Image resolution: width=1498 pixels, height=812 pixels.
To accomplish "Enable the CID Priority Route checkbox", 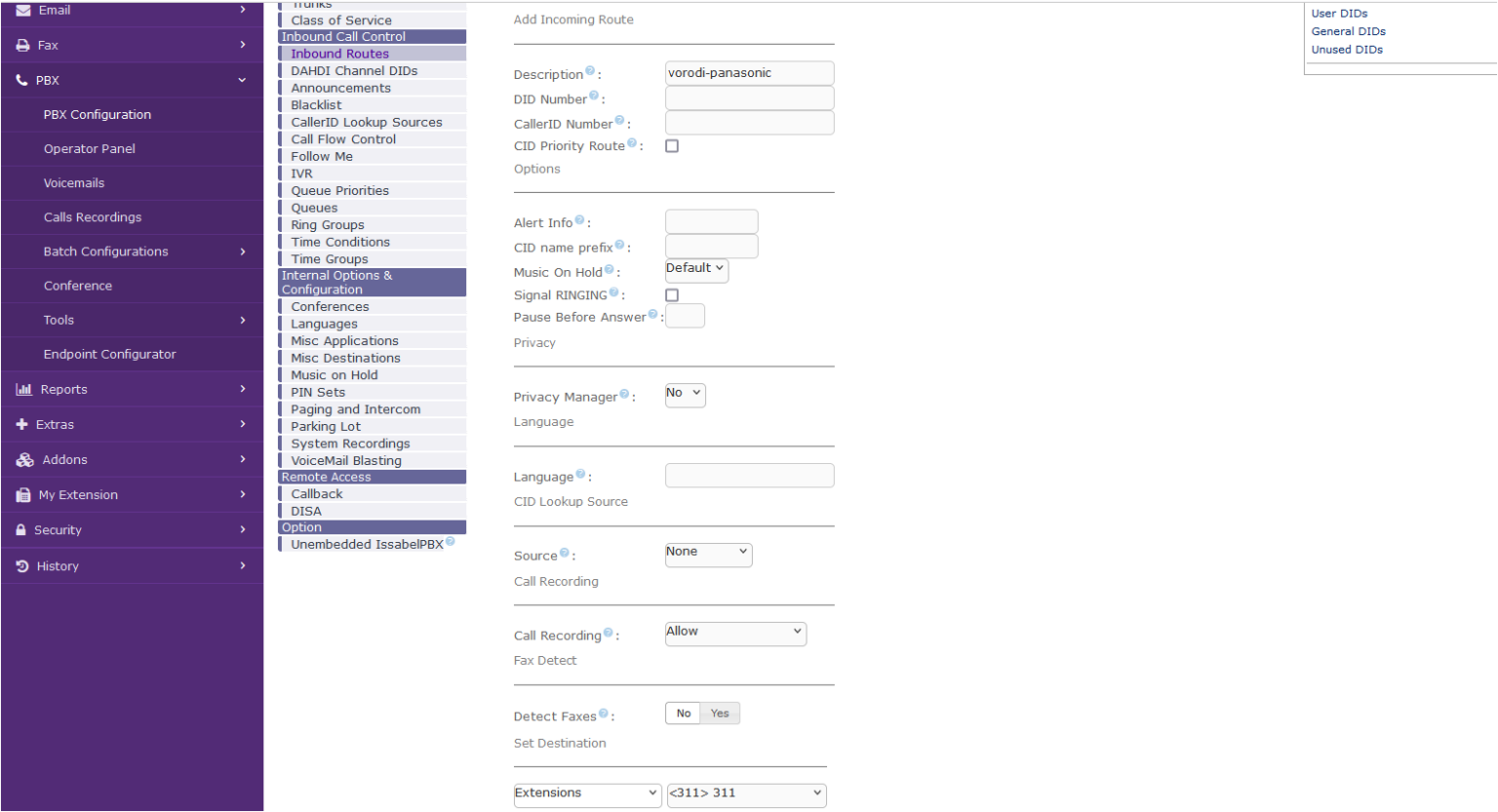I will point(672,146).
